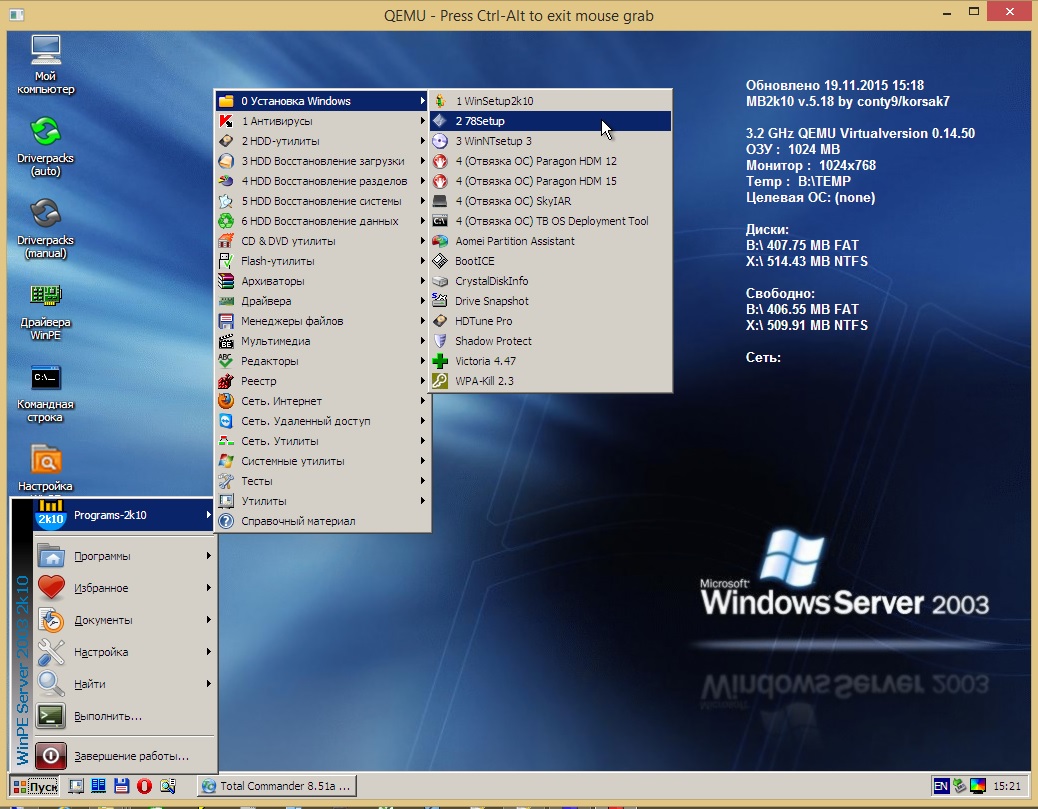Viewport: 1038px width, 809px height.
Task: Click the Victoria 4.47 green cross icon
Action: click(x=440, y=361)
